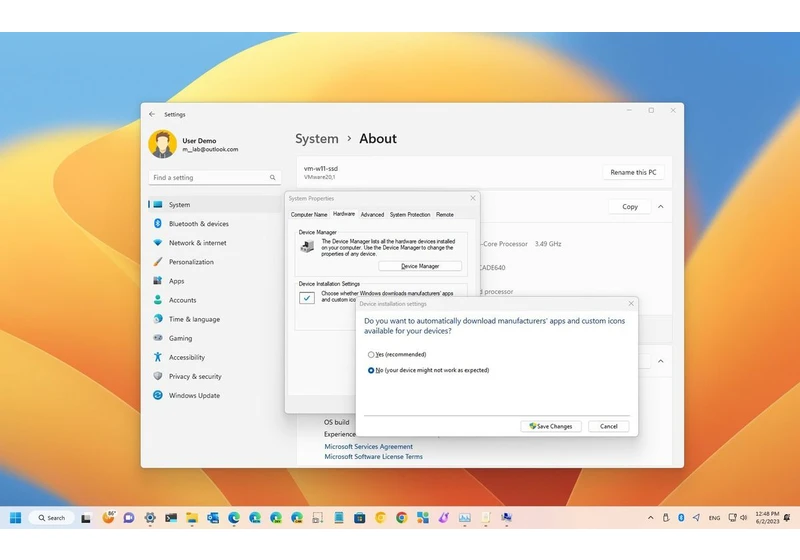
Task: Click the ENG language indicator
Action: [714, 518]
